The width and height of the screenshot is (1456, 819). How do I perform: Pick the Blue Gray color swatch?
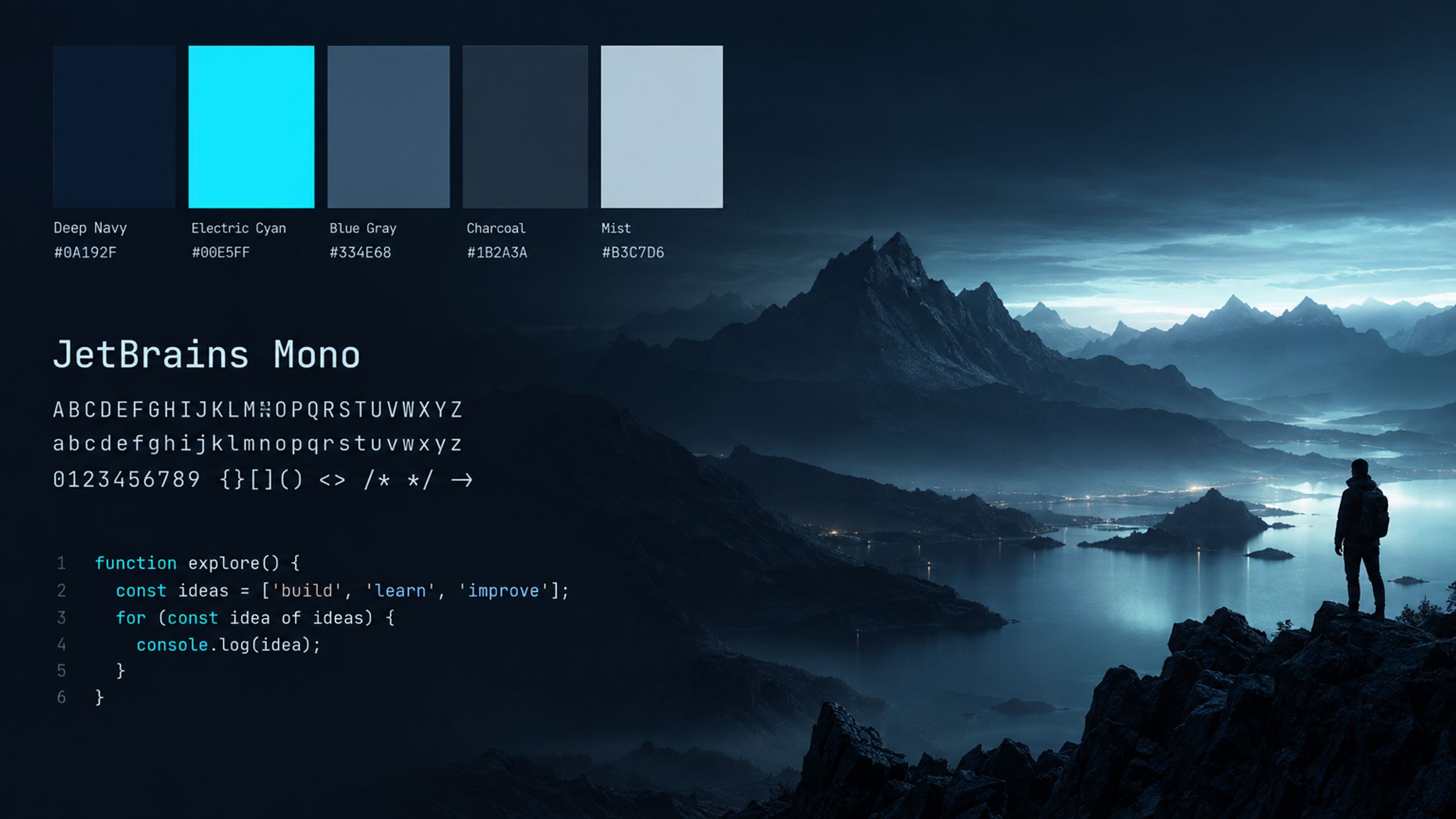click(388, 127)
